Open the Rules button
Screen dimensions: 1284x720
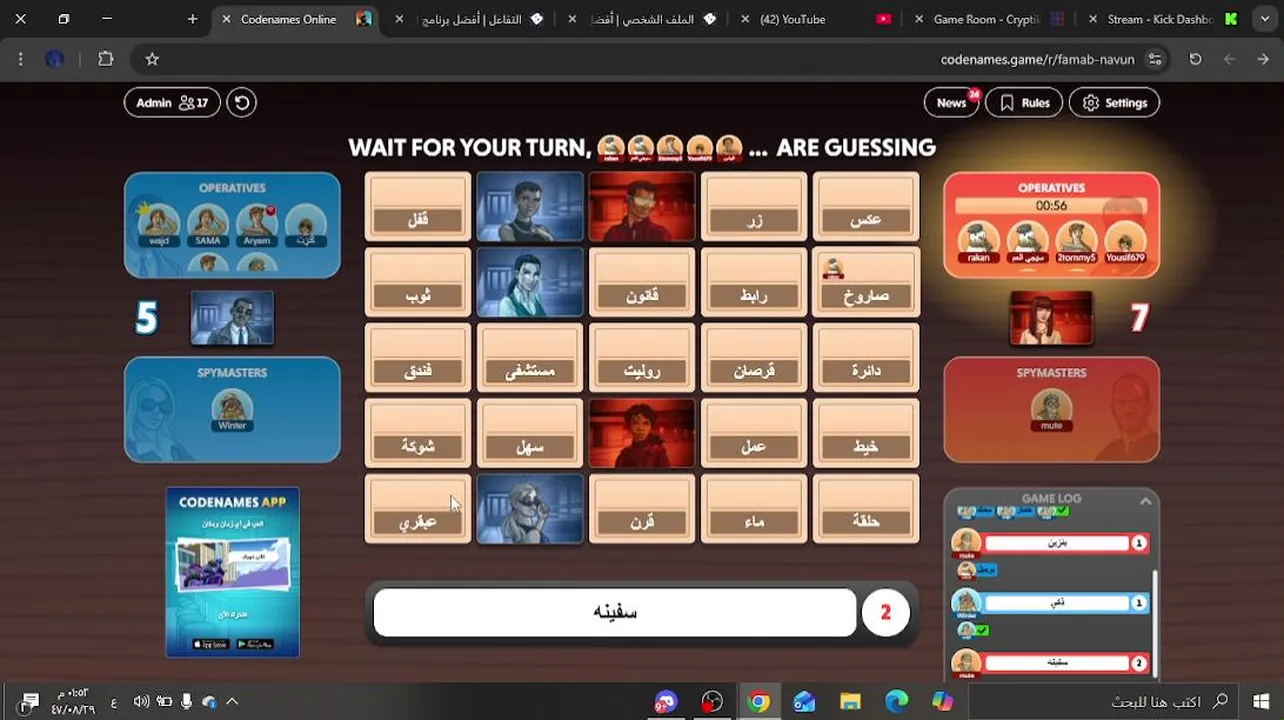click(1024, 103)
